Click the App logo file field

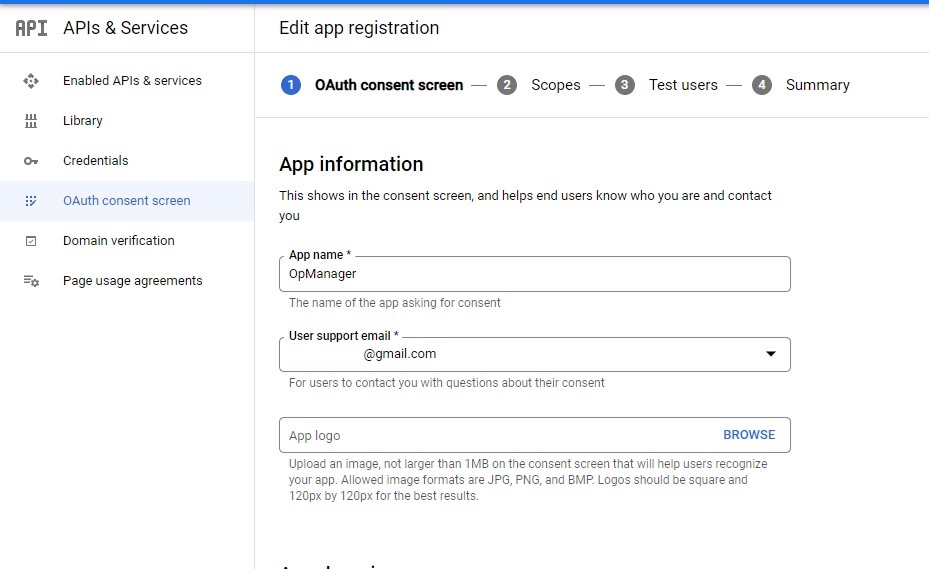click(x=490, y=435)
